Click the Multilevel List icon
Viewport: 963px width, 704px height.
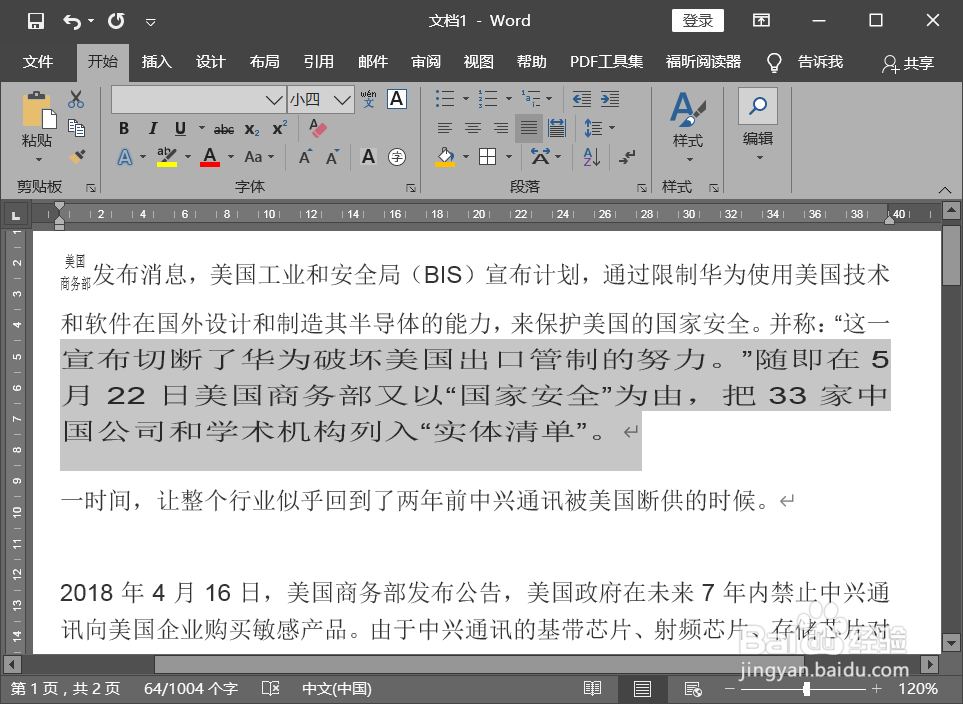pos(531,98)
